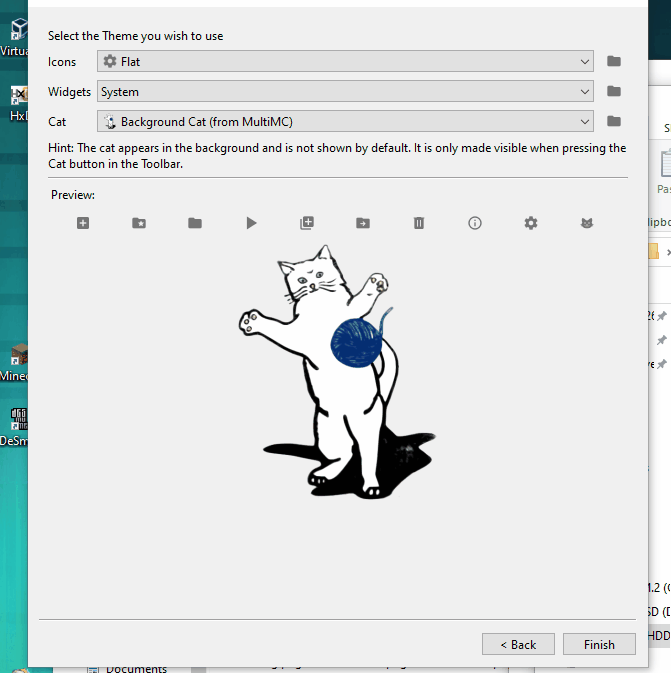Click the copy instance icon in preview
The width and height of the screenshot is (671, 673).
(307, 223)
